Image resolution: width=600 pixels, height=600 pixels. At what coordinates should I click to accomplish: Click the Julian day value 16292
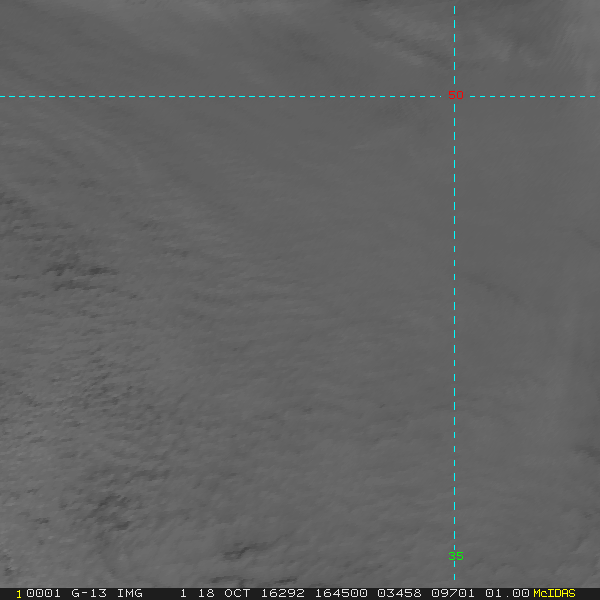[x=282, y=593]
